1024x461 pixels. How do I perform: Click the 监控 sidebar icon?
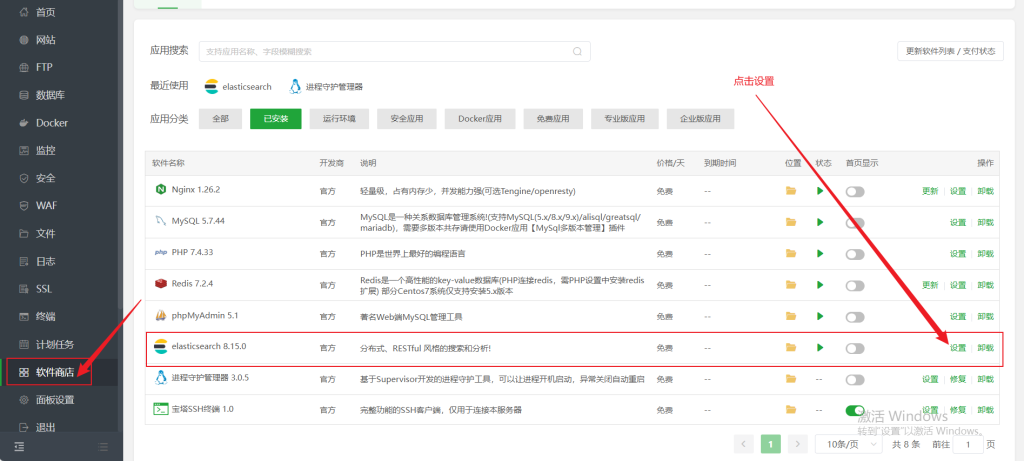tap(24, 150)
